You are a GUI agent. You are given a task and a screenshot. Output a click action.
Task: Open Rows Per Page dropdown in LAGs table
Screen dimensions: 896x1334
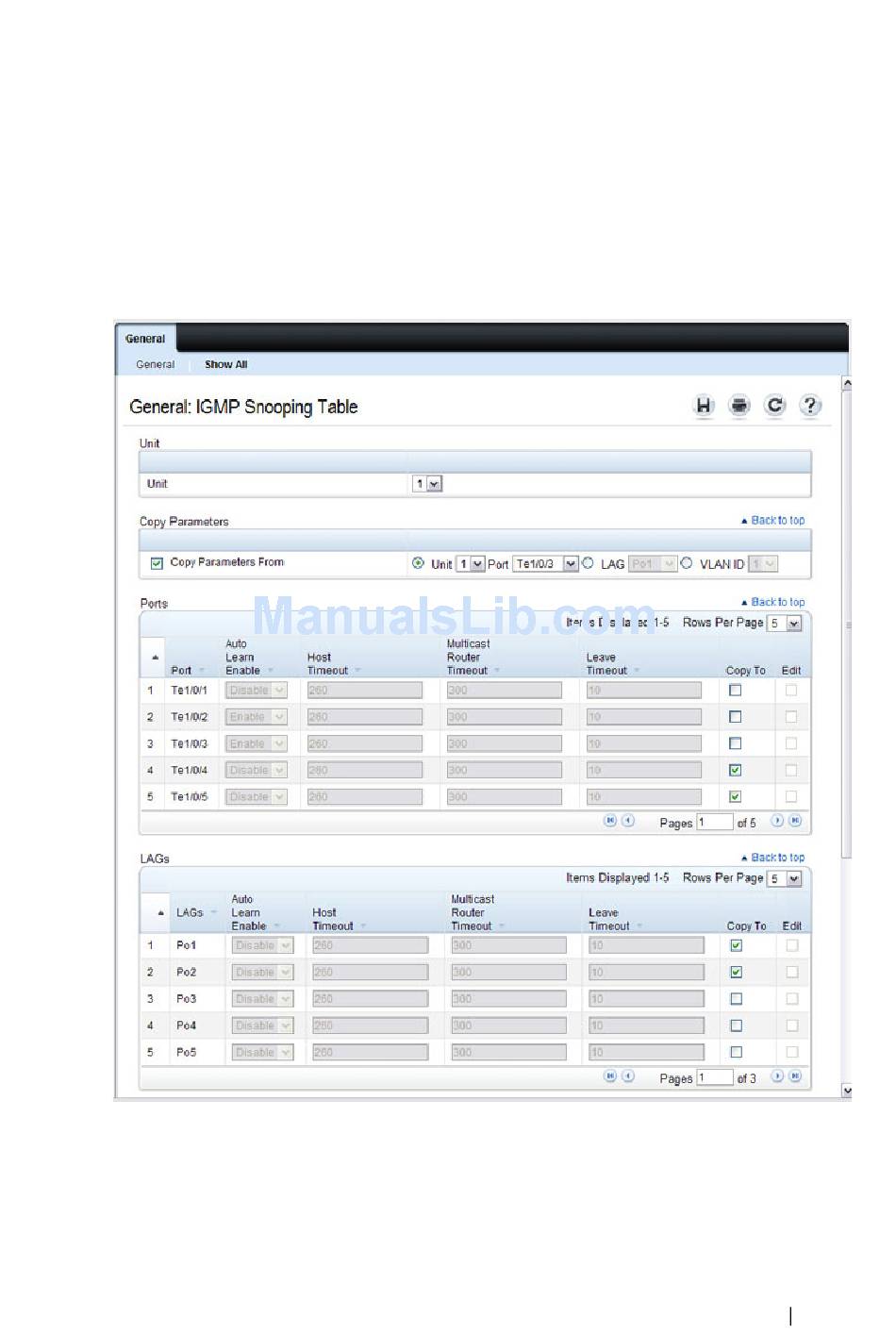click(785, 879)
